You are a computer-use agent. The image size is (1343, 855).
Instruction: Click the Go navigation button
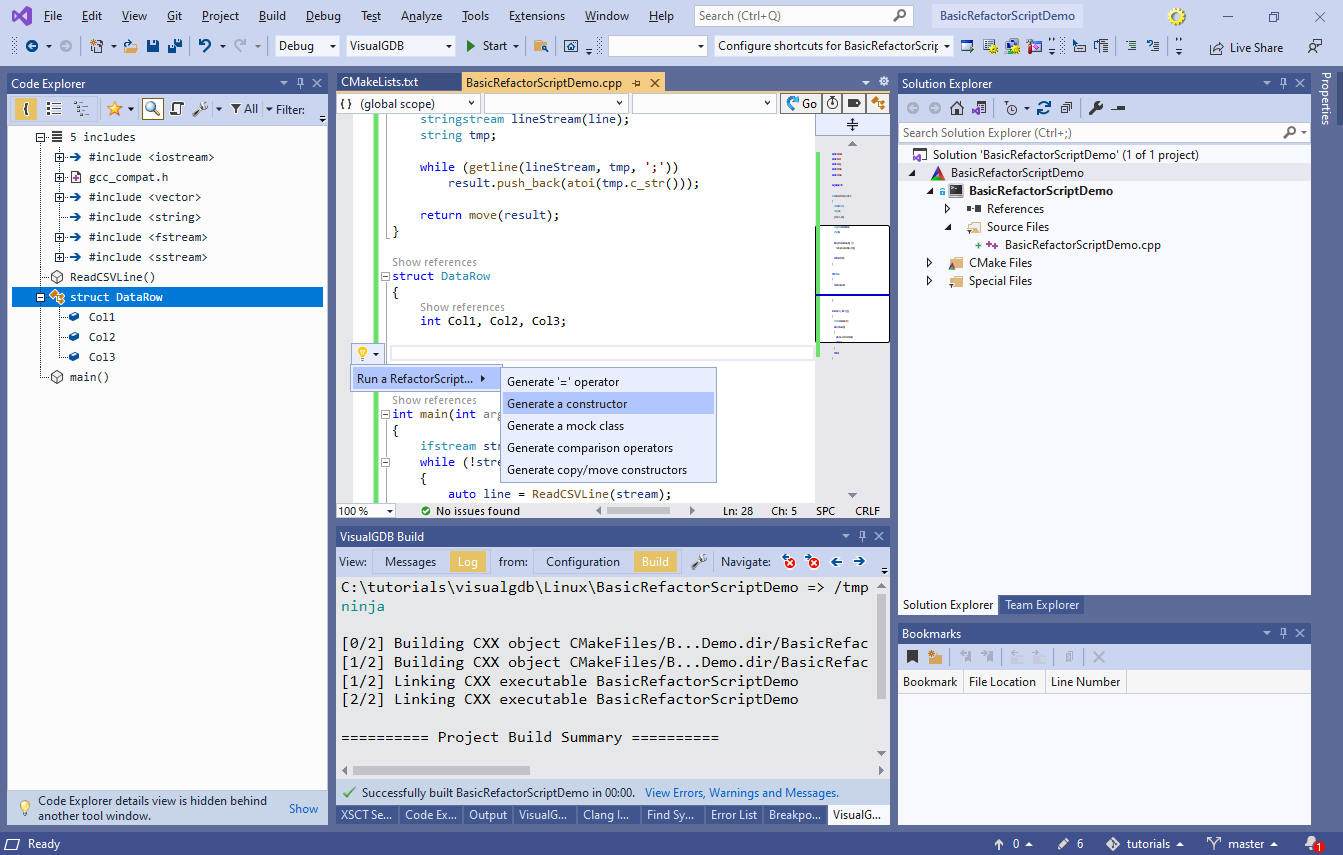pos(799,103)
